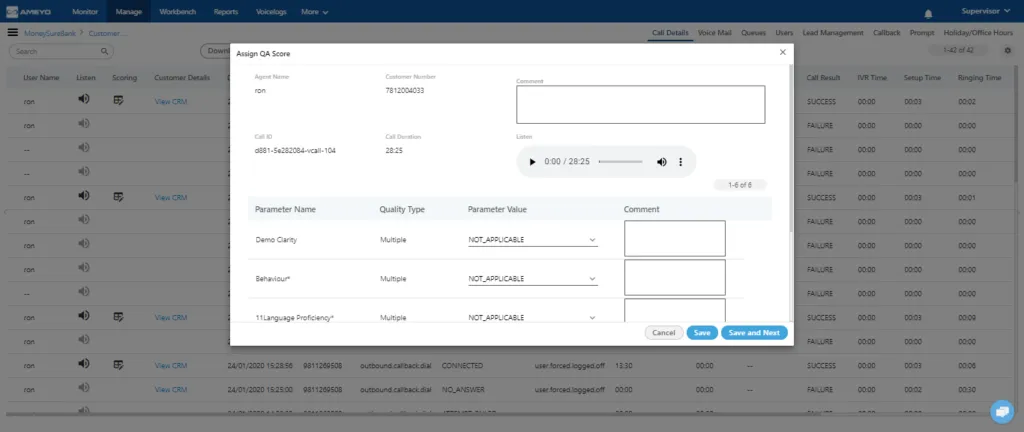The image size is (1024, 432).
Task: Open audio player more options menu
Action: tap(681, 162)
